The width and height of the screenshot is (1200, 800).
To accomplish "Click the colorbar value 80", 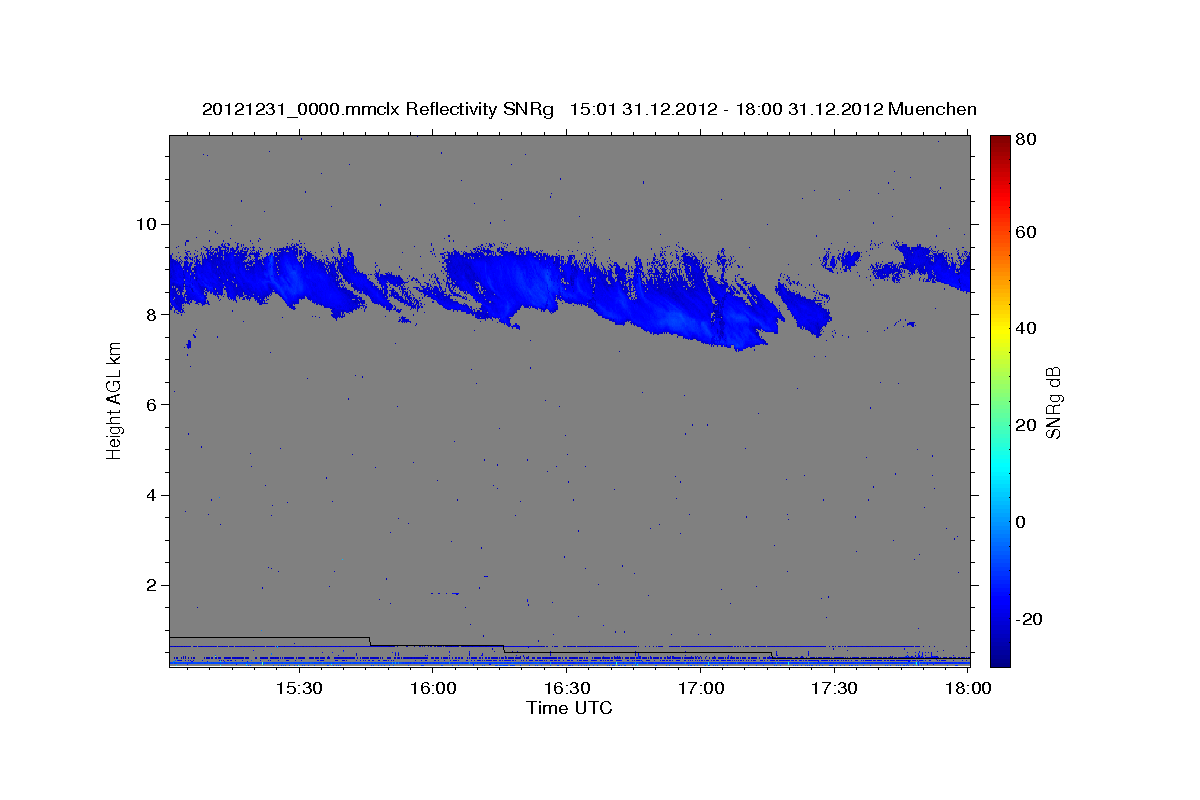I will [1026, 140].
